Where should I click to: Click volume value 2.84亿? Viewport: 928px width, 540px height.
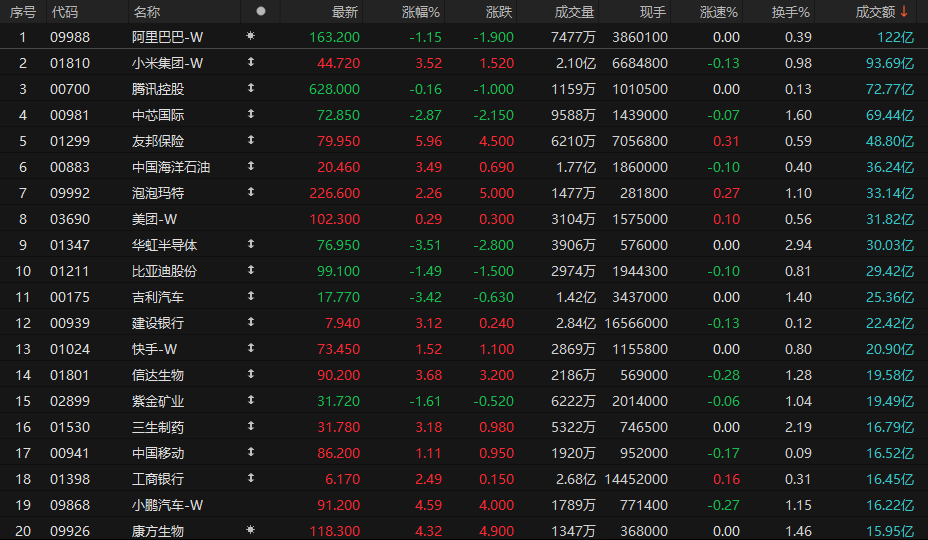pyautogui.click(x=575, y=323)
